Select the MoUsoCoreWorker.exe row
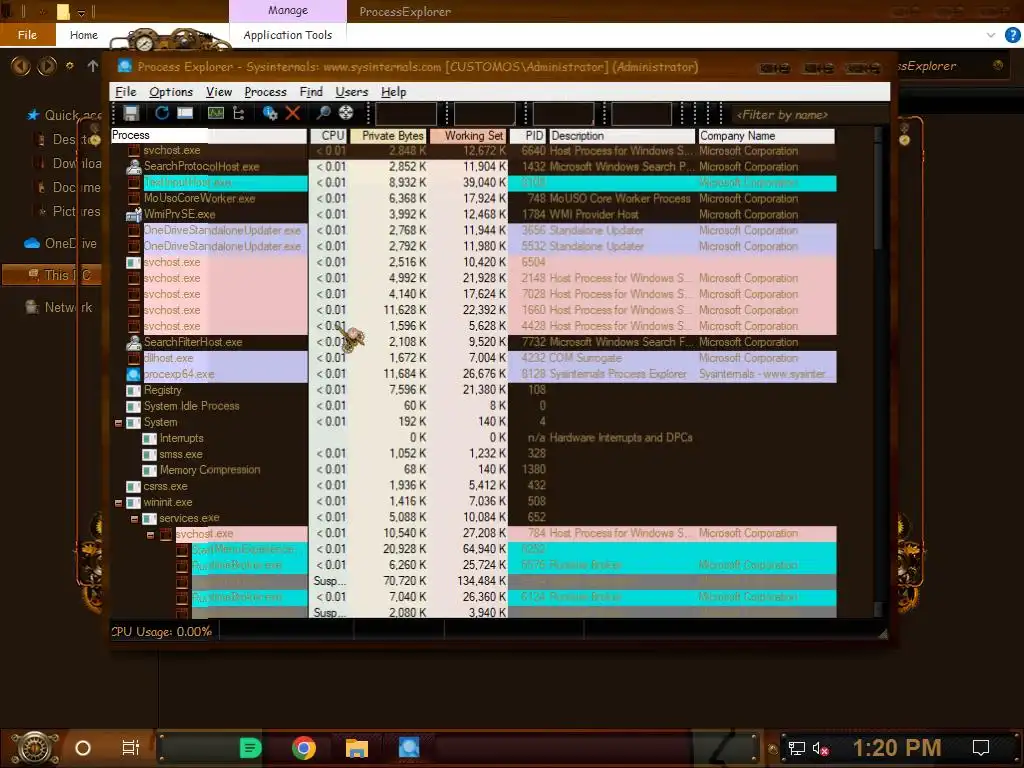The image size is (1024, 768). (x=473, y=199)
